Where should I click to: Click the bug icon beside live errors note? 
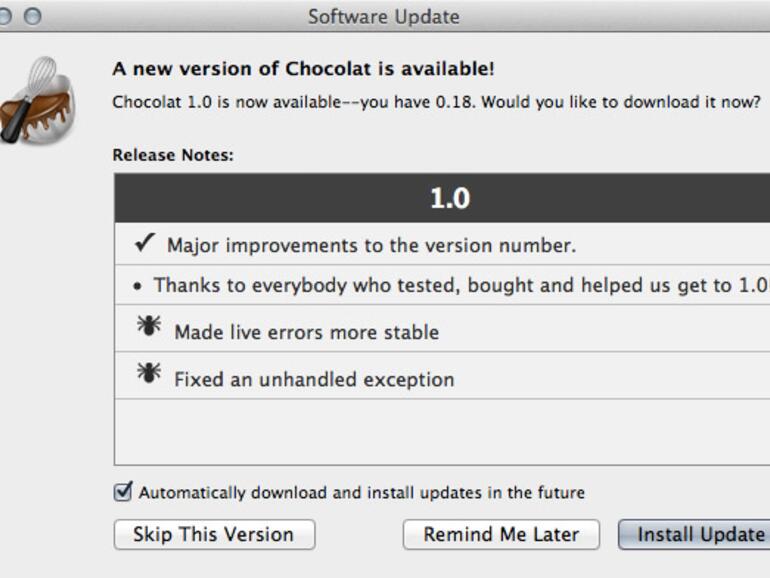146,329
